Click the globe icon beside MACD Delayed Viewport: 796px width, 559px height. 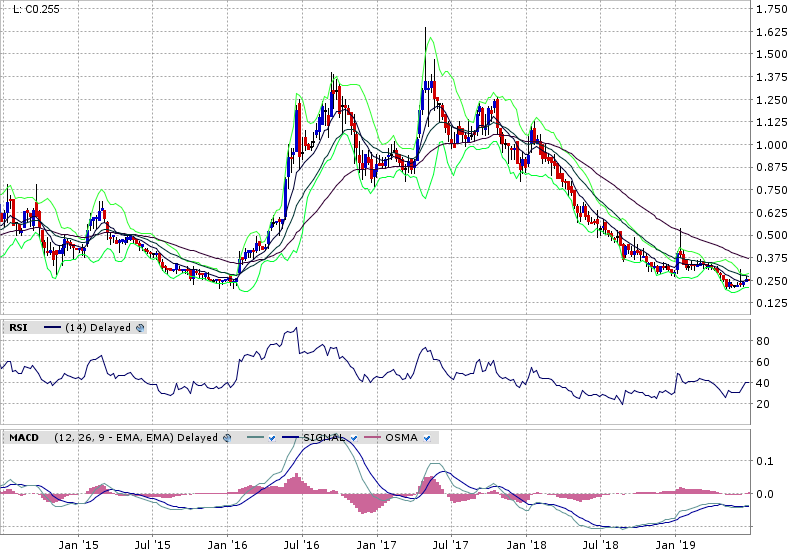[x=227, y=437]
